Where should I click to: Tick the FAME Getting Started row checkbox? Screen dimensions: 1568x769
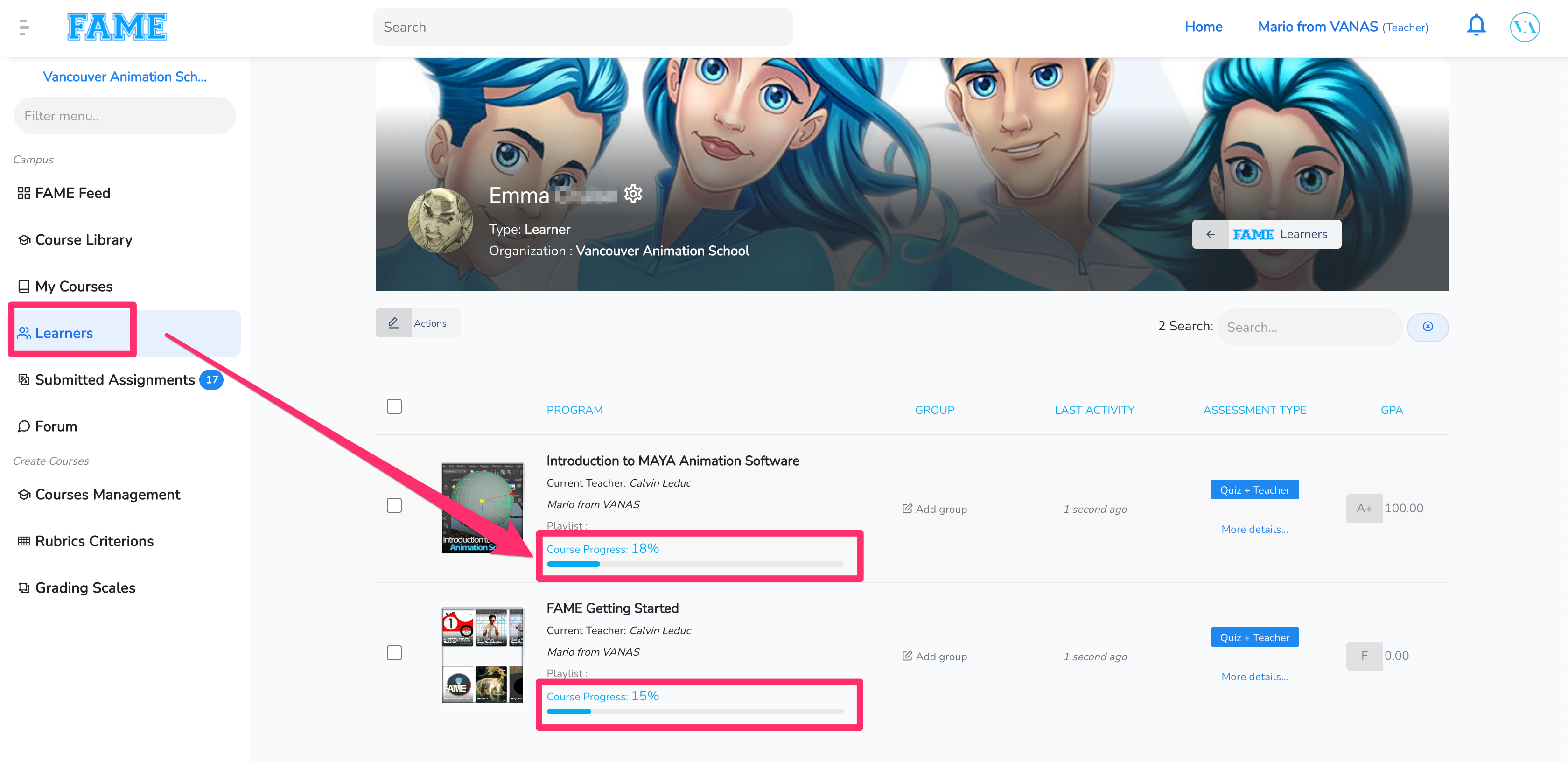[x=394, y=653]
